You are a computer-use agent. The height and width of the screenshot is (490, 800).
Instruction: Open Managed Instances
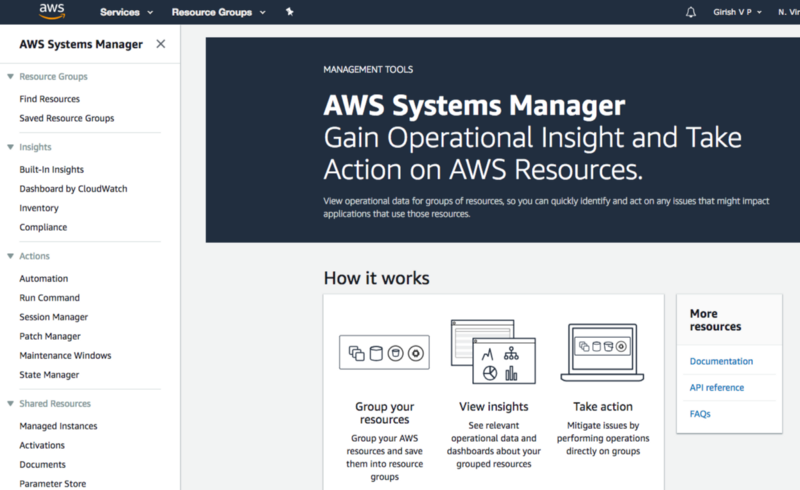click(58, 426)
